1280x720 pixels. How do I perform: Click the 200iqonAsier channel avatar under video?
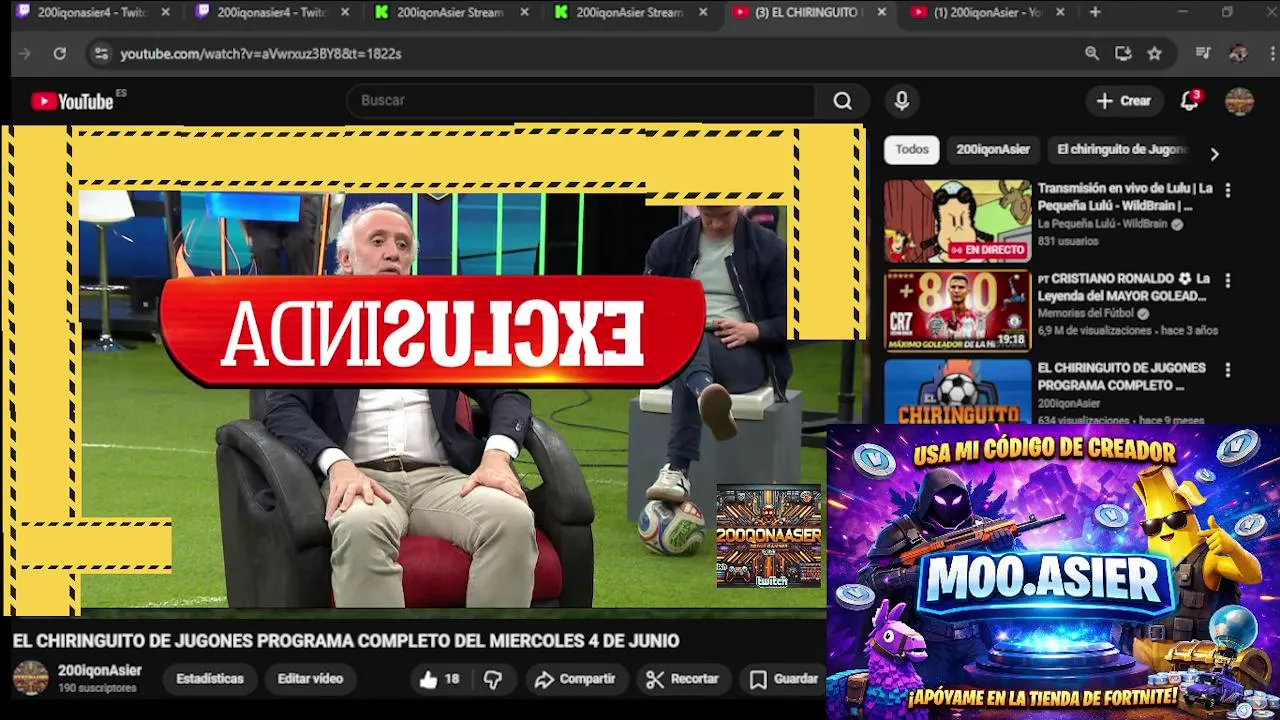(x=30, y=678)
